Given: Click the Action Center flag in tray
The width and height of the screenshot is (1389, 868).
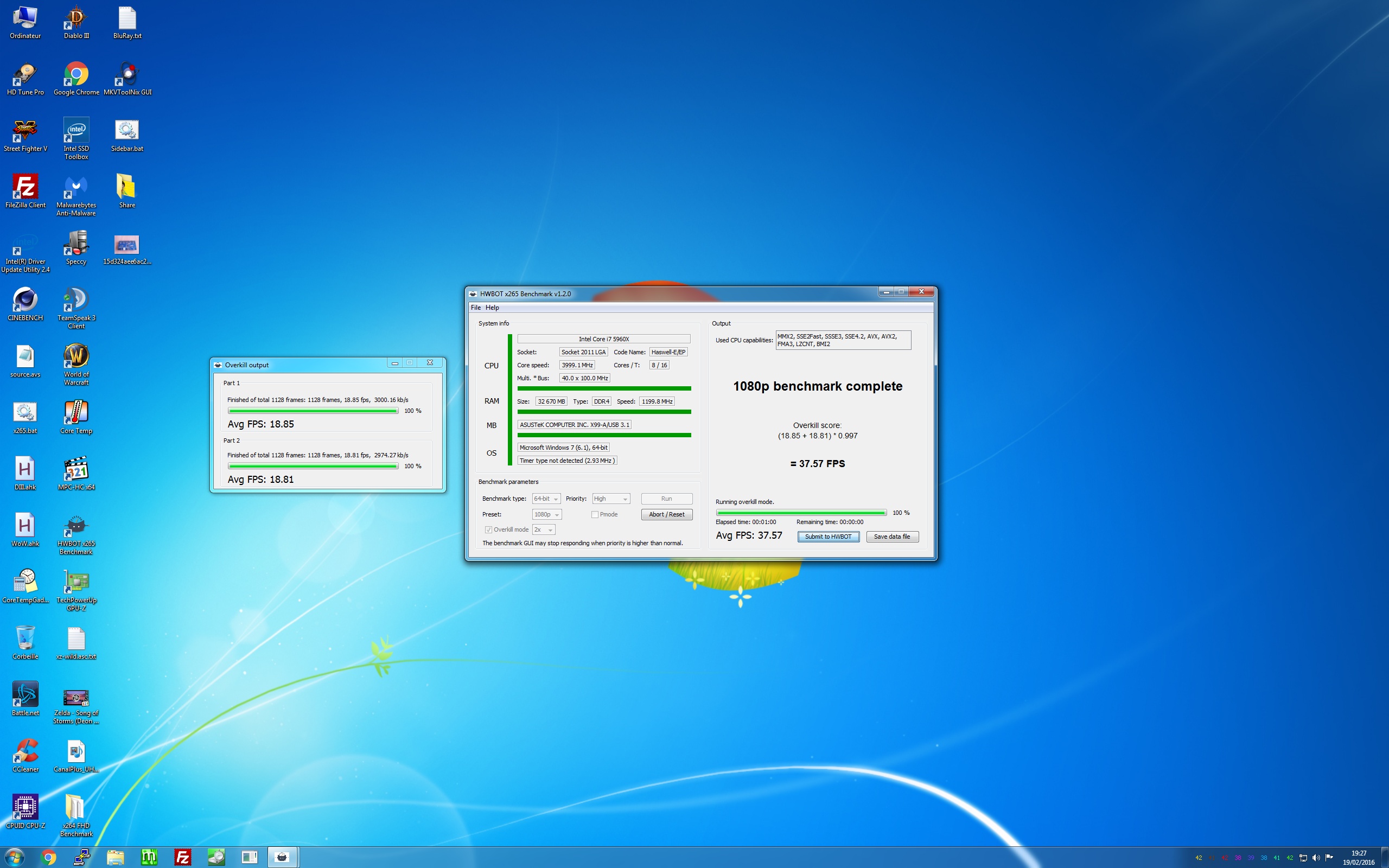Looking at the screenshot, I should pyautogui.click(x=1329, y=858).
